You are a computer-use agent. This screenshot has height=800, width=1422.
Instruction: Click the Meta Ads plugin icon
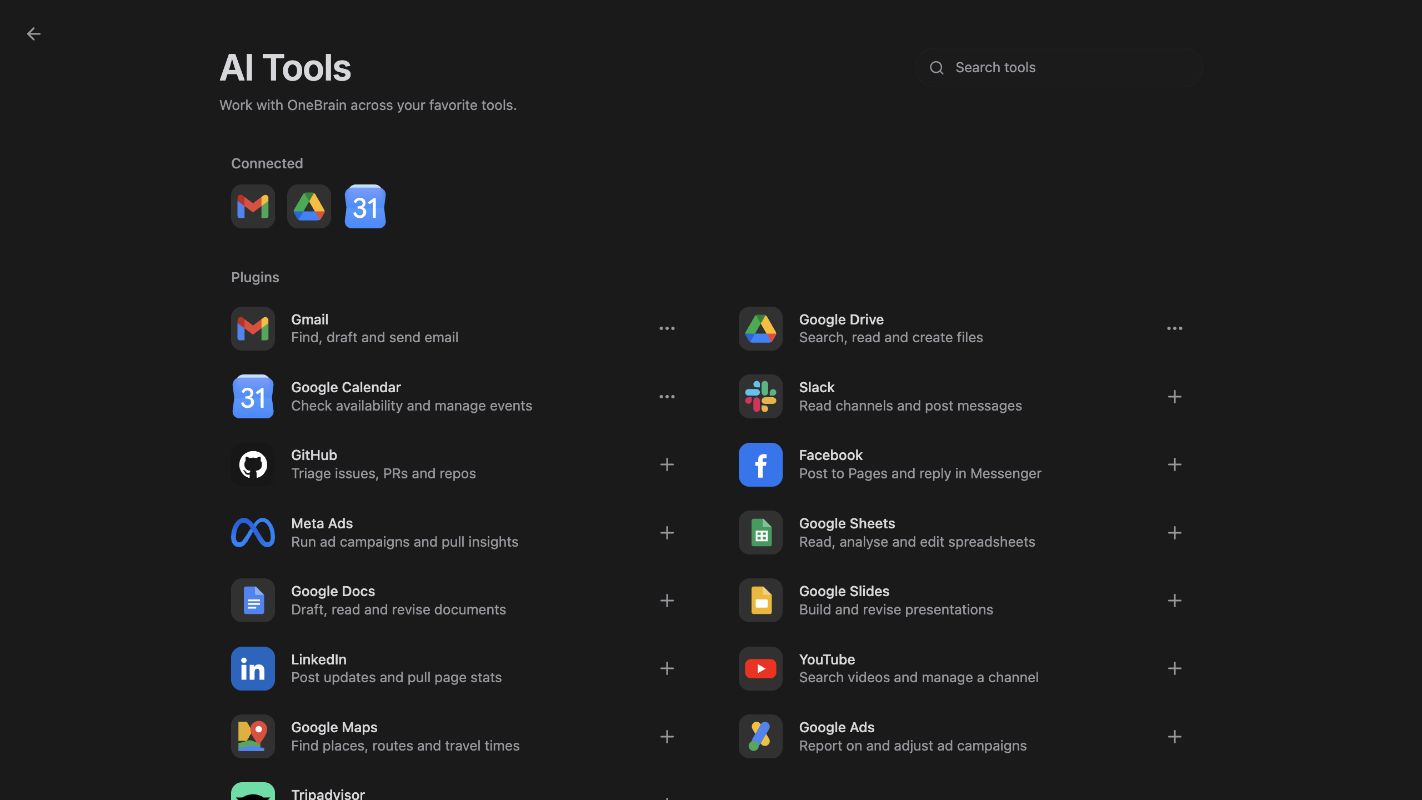click(253, 532)
